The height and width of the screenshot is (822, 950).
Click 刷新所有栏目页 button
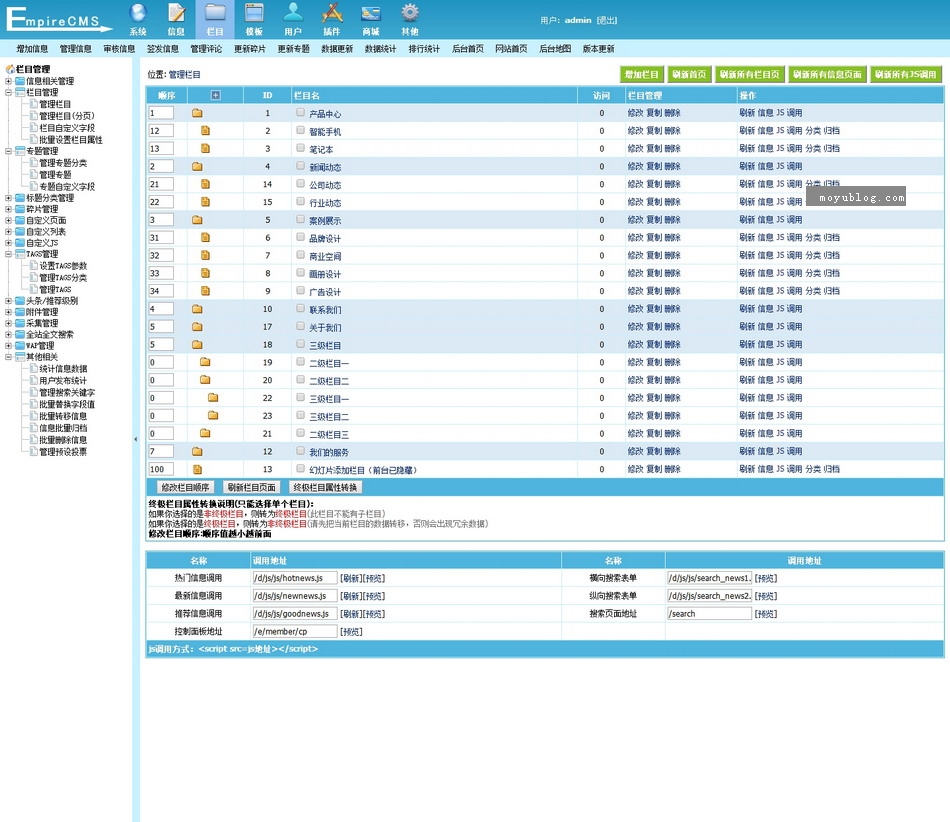pyautogui.click(x=749, y=75)
